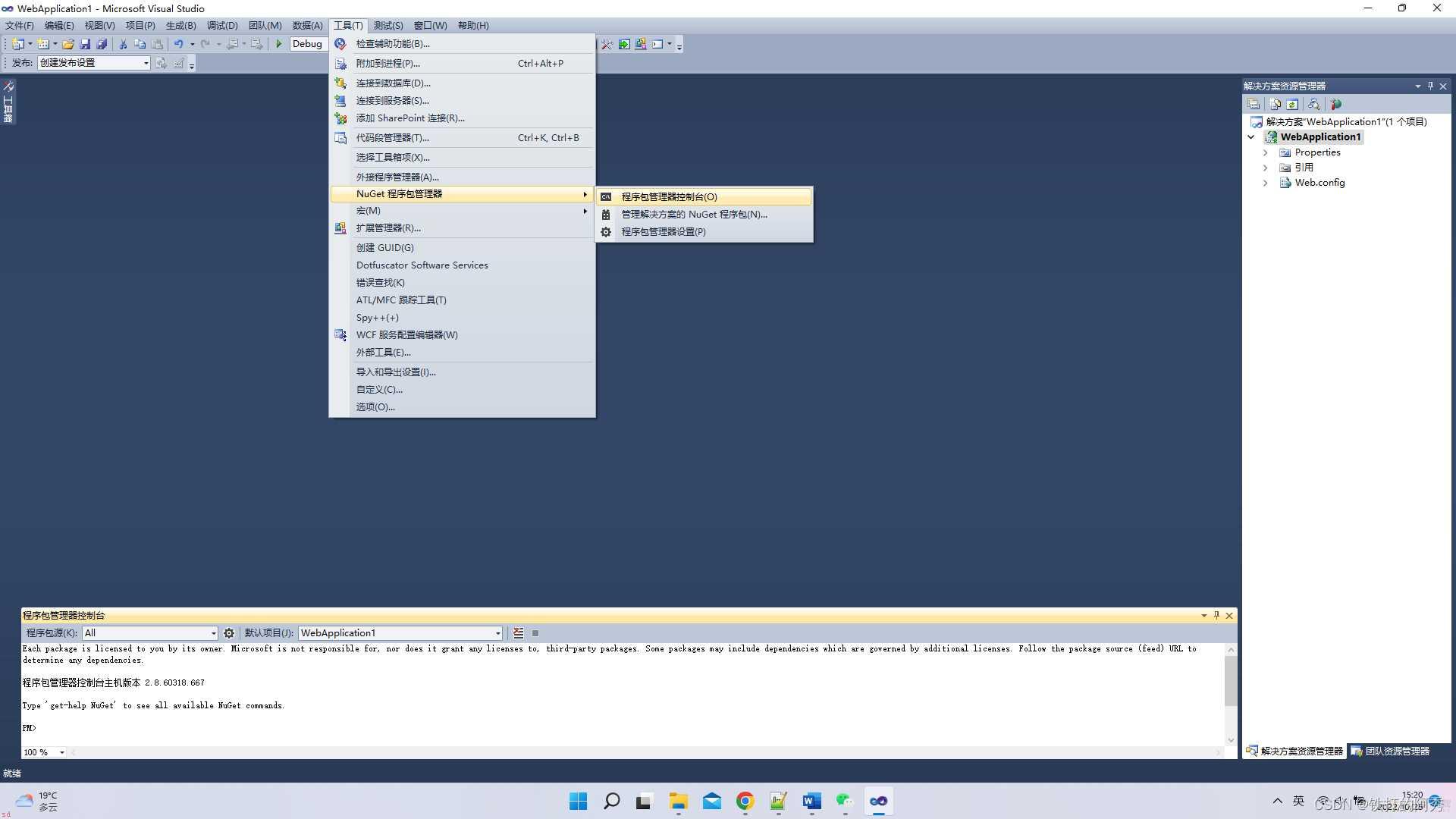Click the green Start Debugging arrow

tap(278, 44)
